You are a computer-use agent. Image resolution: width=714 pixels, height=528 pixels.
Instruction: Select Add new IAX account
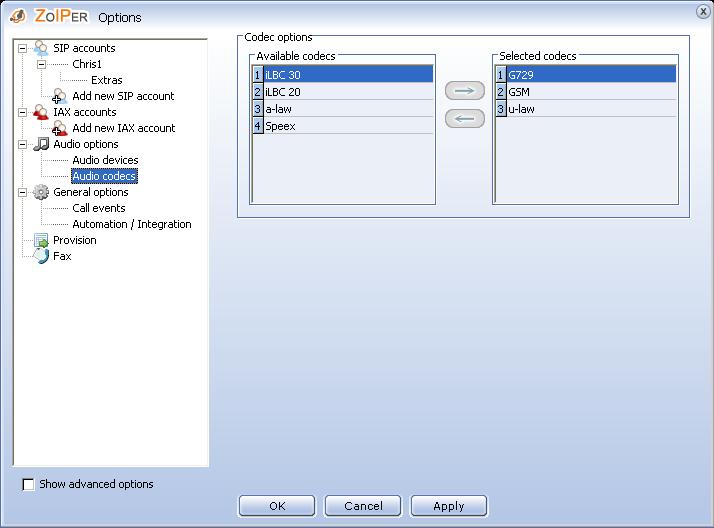pos(123,128)
